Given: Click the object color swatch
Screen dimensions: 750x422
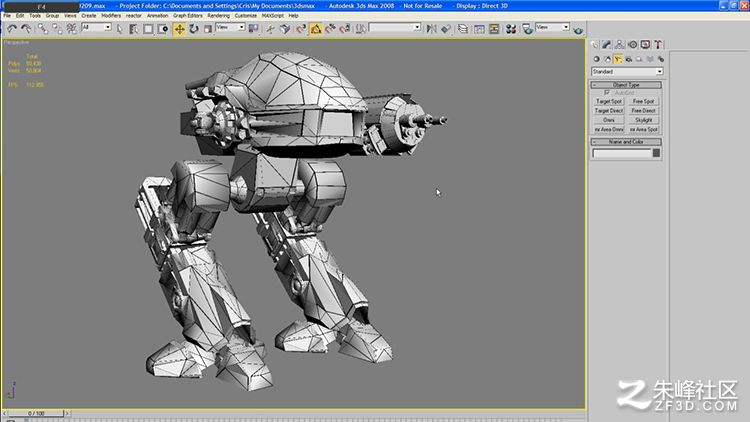Looking at the screenshot, I should pos(656,153).
